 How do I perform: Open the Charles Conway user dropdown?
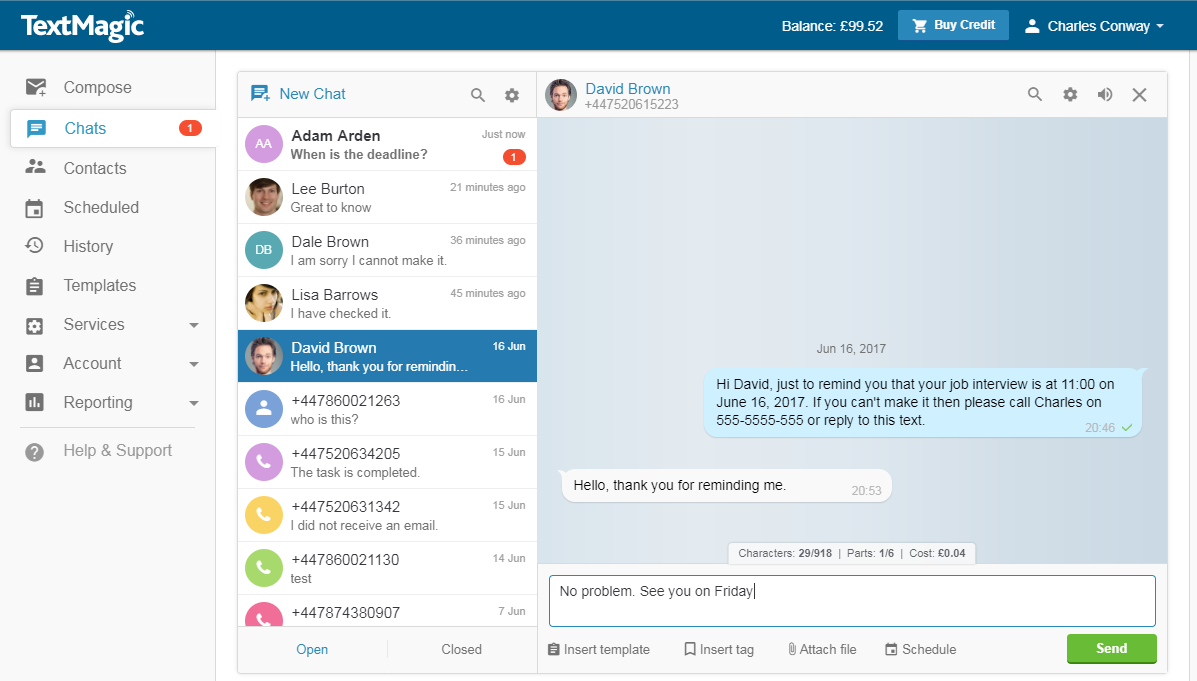[1094, 26]
